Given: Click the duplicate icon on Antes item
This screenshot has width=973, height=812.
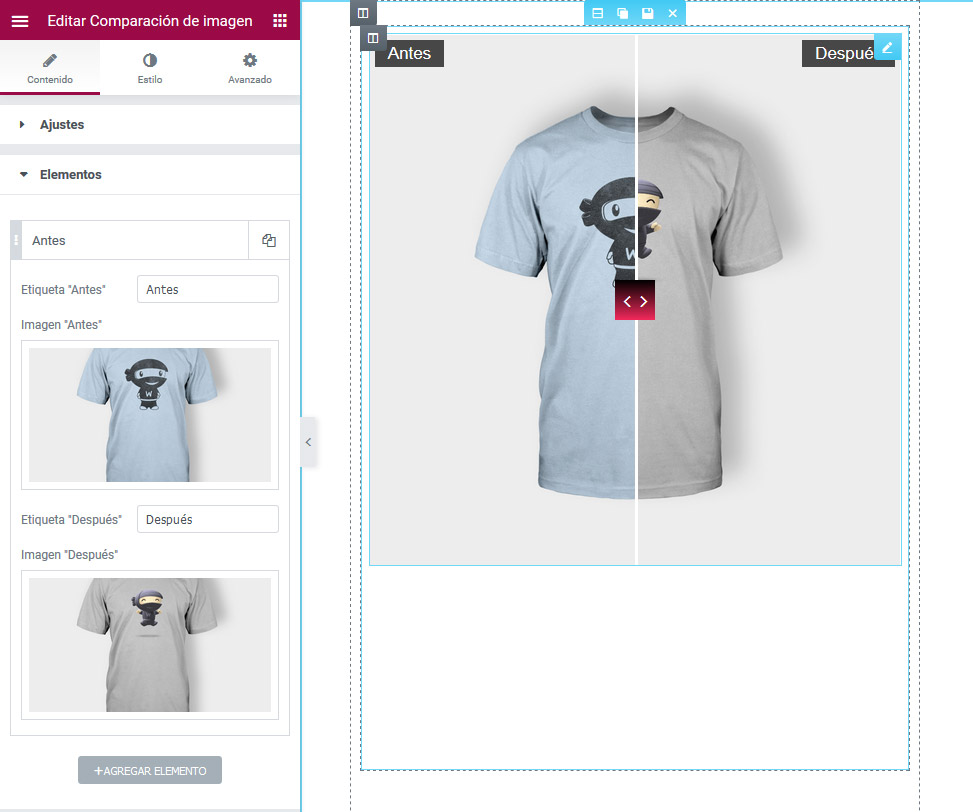Looking at the screenshot, I should click(268, 241).
